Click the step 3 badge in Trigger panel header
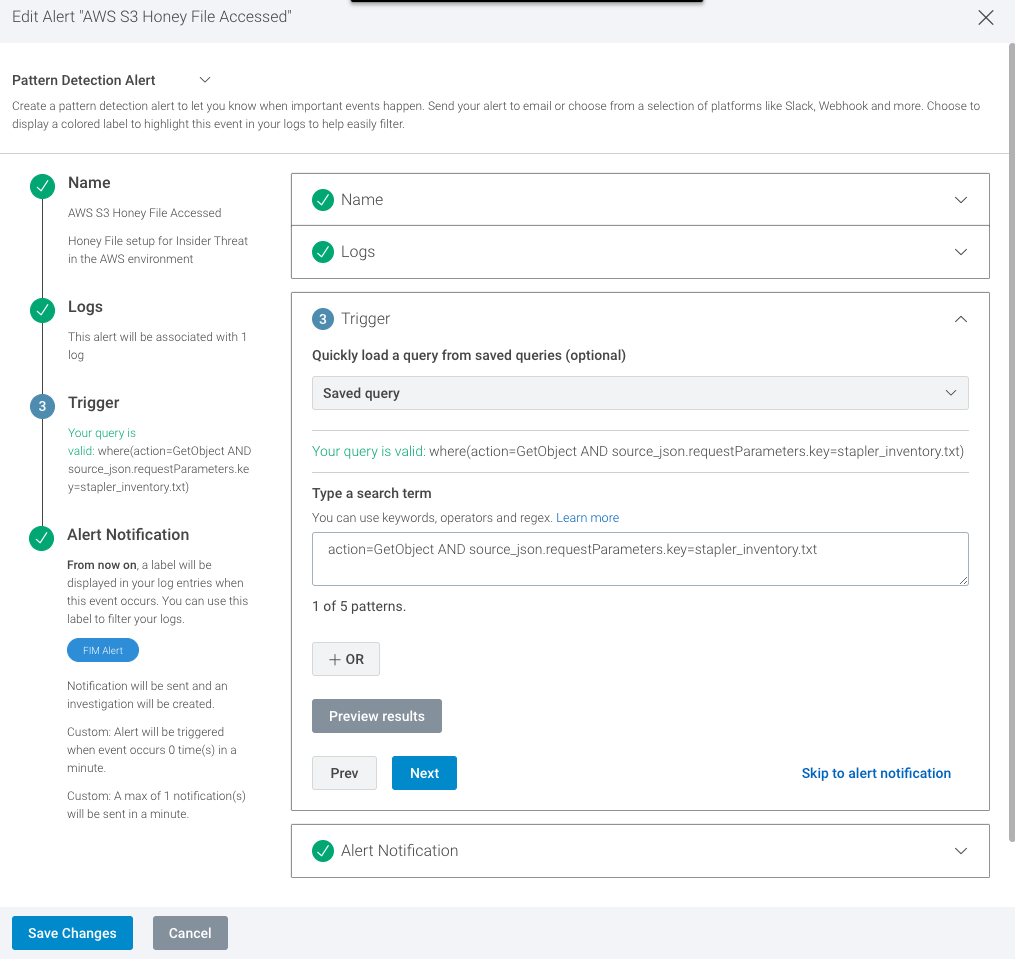Viewport: 1015px width, 959px height. [322, 319]
